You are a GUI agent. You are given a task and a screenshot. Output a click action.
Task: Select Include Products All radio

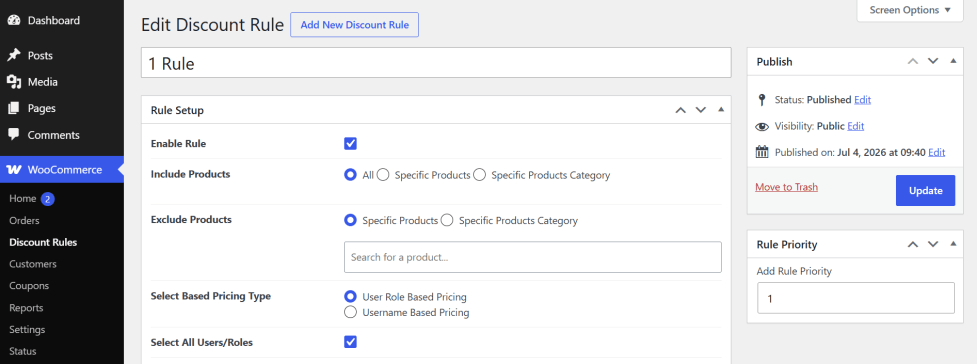pos(350,175)
